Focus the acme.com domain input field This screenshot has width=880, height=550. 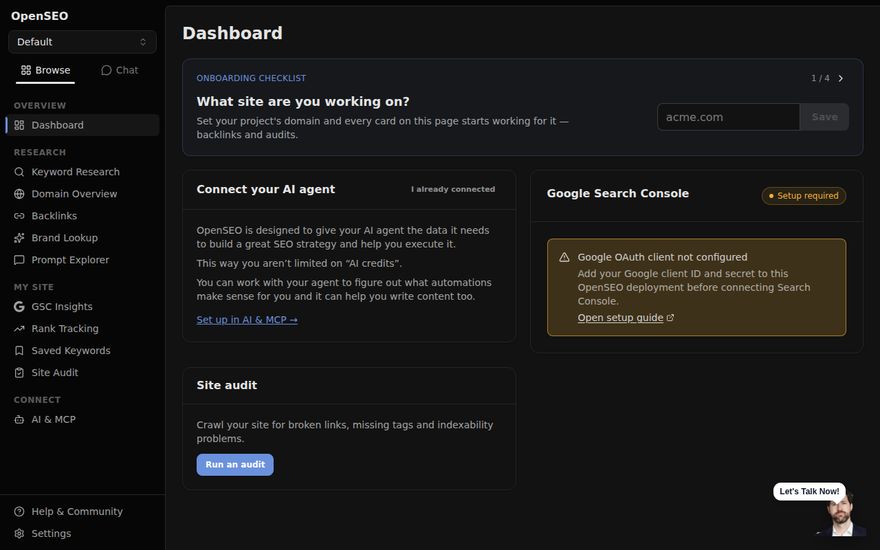[728, 117]
